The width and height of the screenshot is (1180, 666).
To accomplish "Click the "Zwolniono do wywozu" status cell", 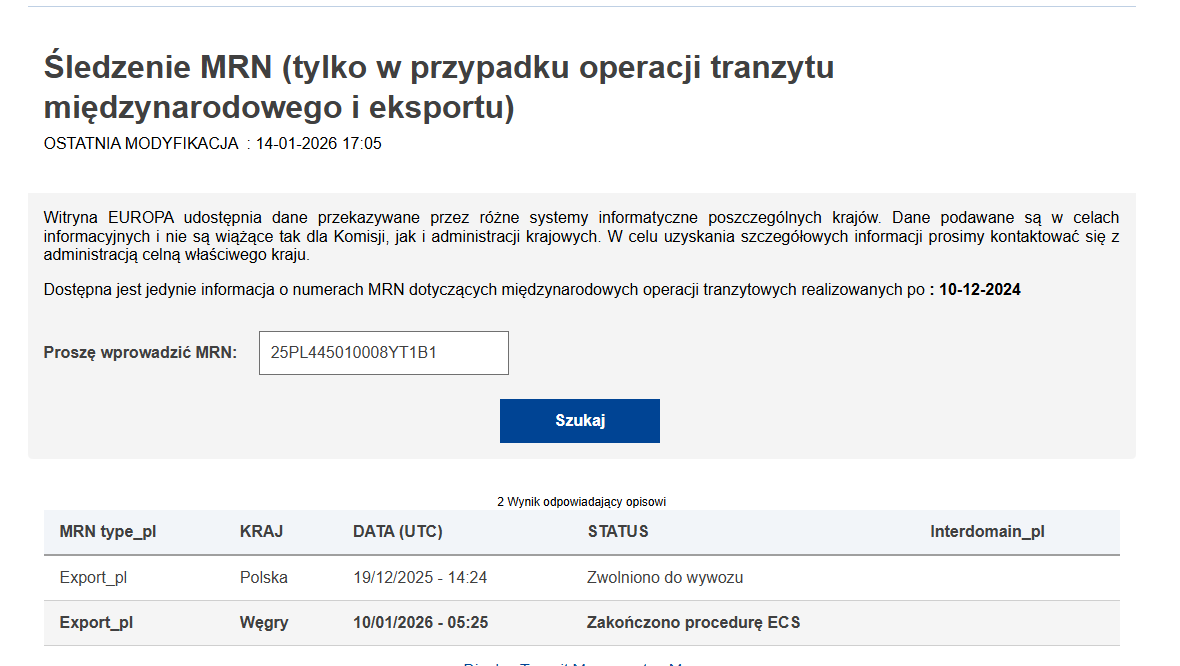I will [x=665, y=578].
